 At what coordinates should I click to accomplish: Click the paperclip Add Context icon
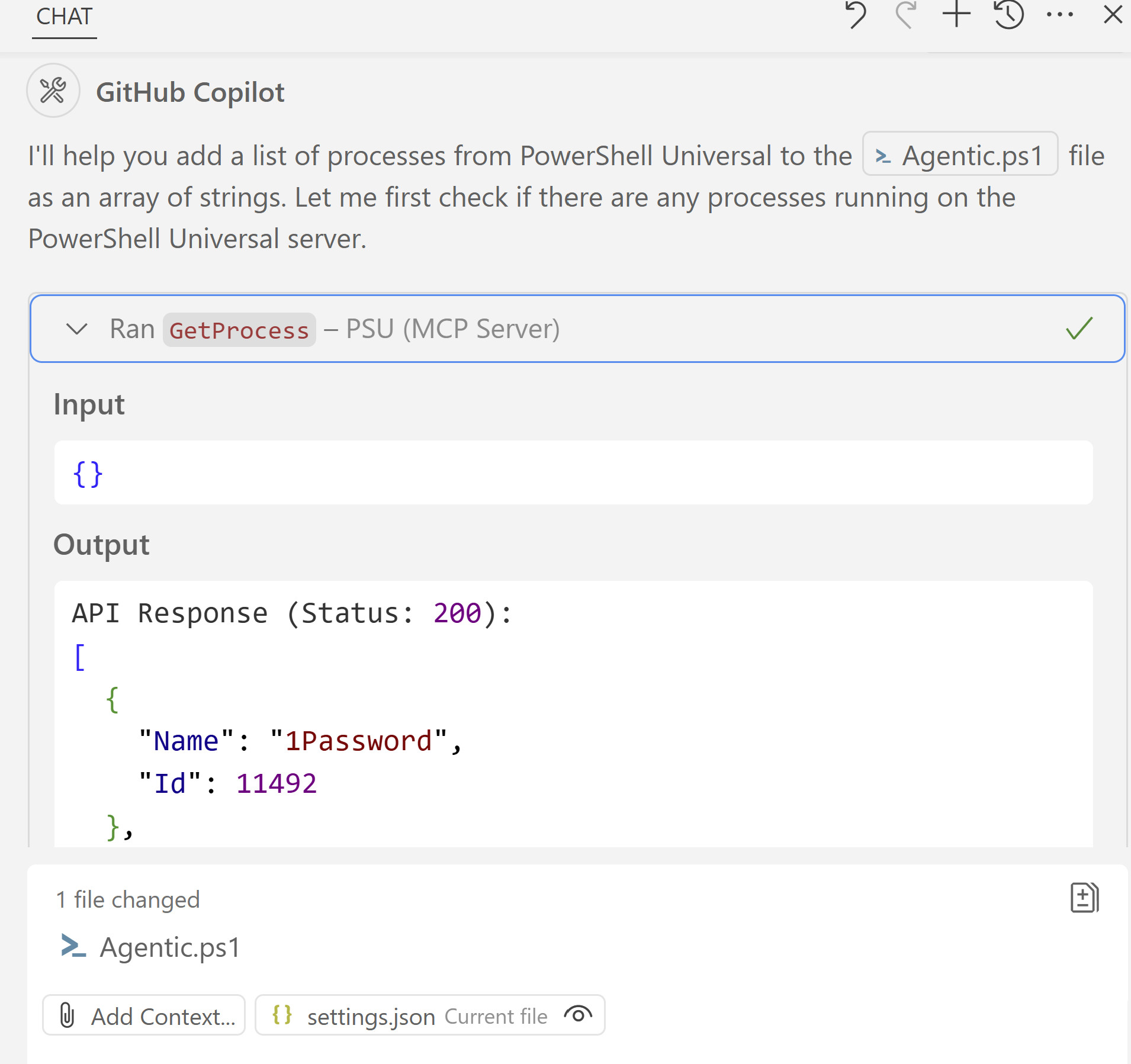pos(68,1015)
